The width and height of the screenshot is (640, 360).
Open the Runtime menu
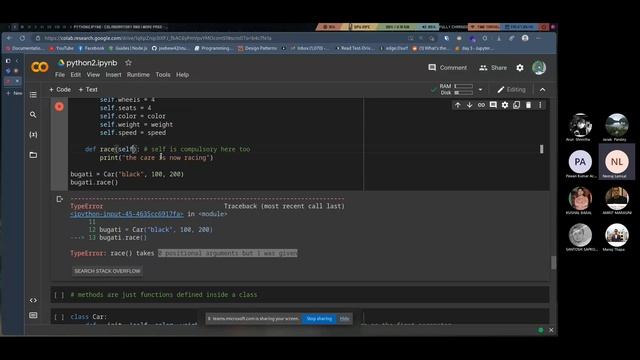pos(138,75)
